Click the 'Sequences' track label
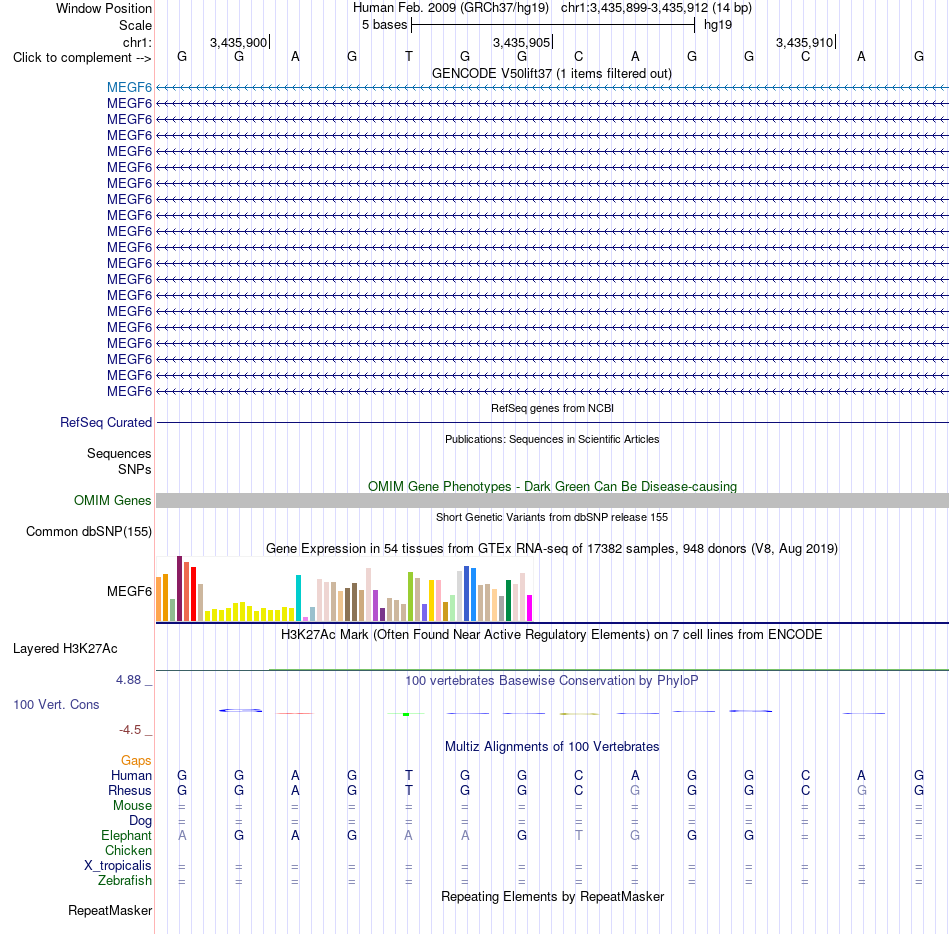 click(x=119, y=453)
